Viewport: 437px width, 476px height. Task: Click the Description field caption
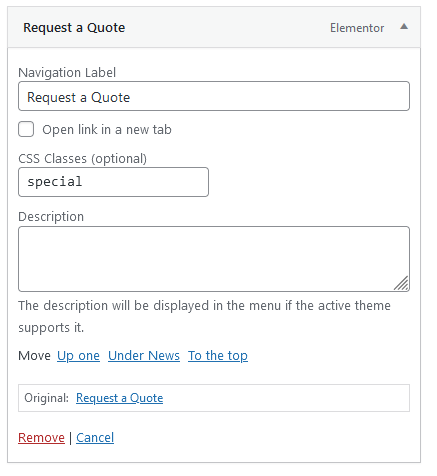pos(51,217)
